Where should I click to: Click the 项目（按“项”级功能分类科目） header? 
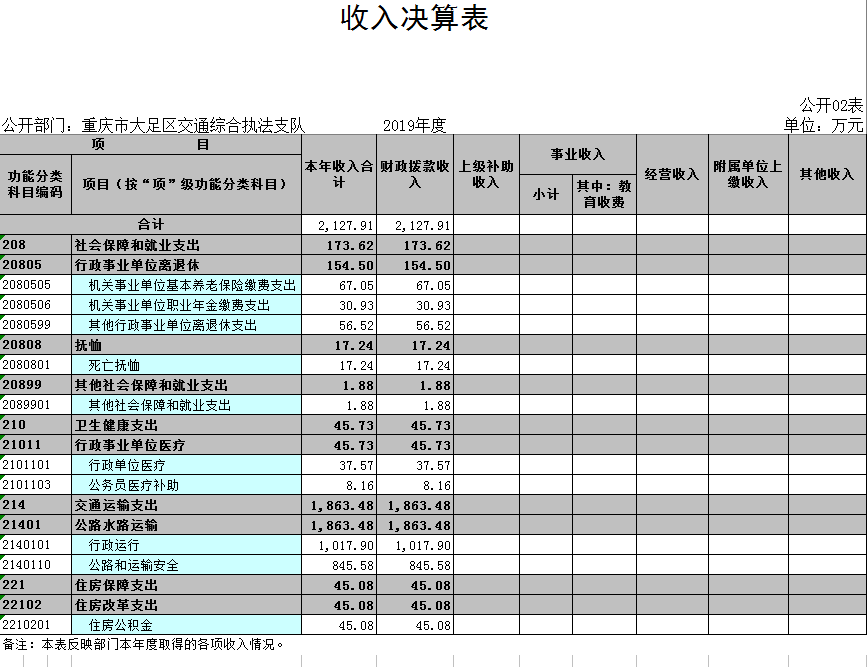click(x=186, y=184)
